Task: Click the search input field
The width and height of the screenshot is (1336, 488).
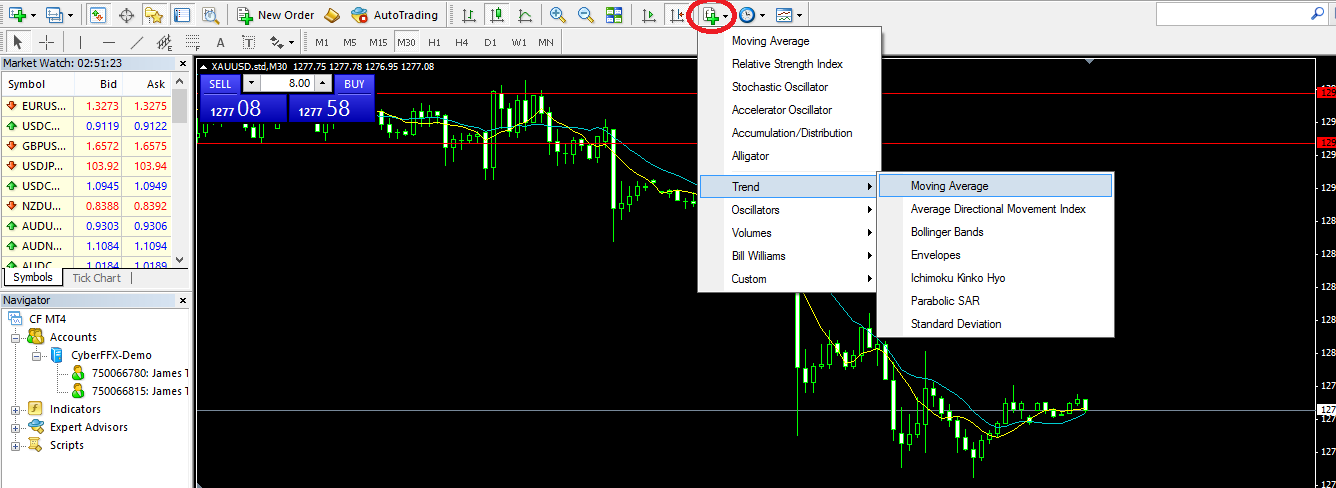Action: click(x=1233, y=14)
